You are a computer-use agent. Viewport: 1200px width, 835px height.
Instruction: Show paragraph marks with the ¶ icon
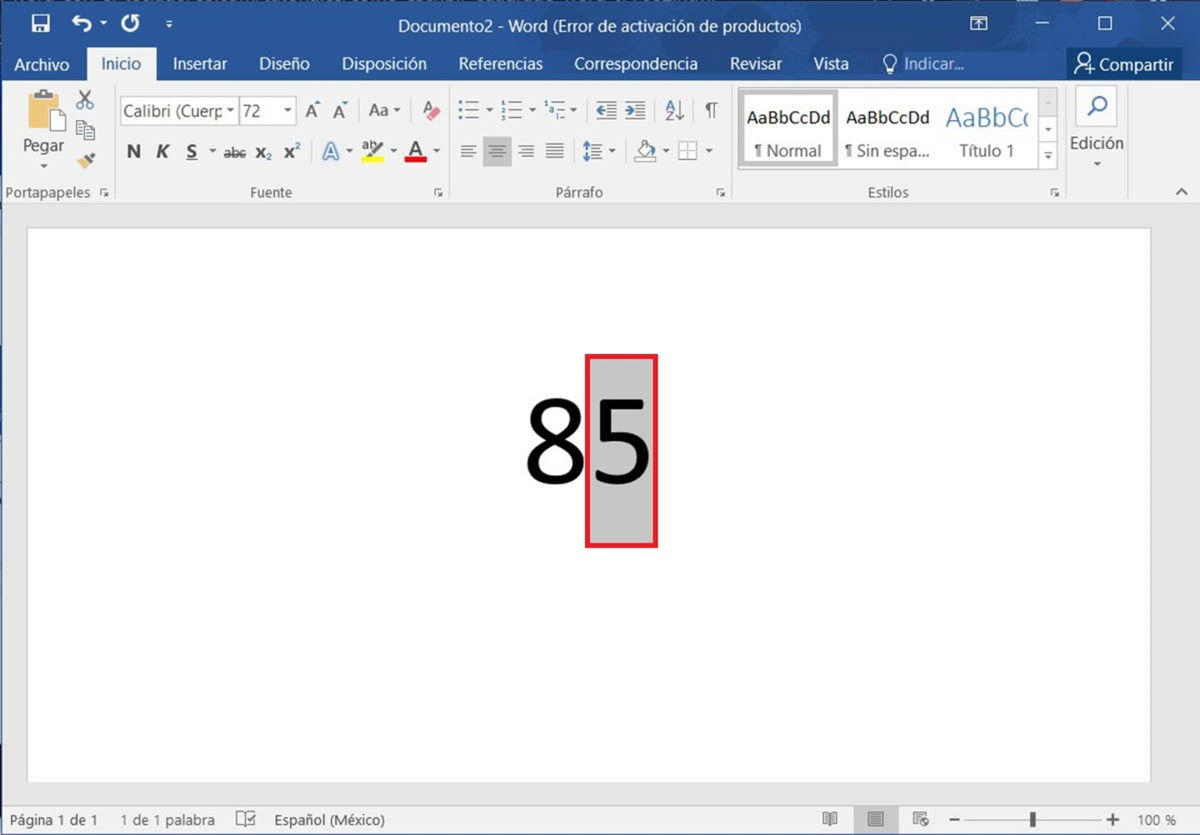(711, 110)
